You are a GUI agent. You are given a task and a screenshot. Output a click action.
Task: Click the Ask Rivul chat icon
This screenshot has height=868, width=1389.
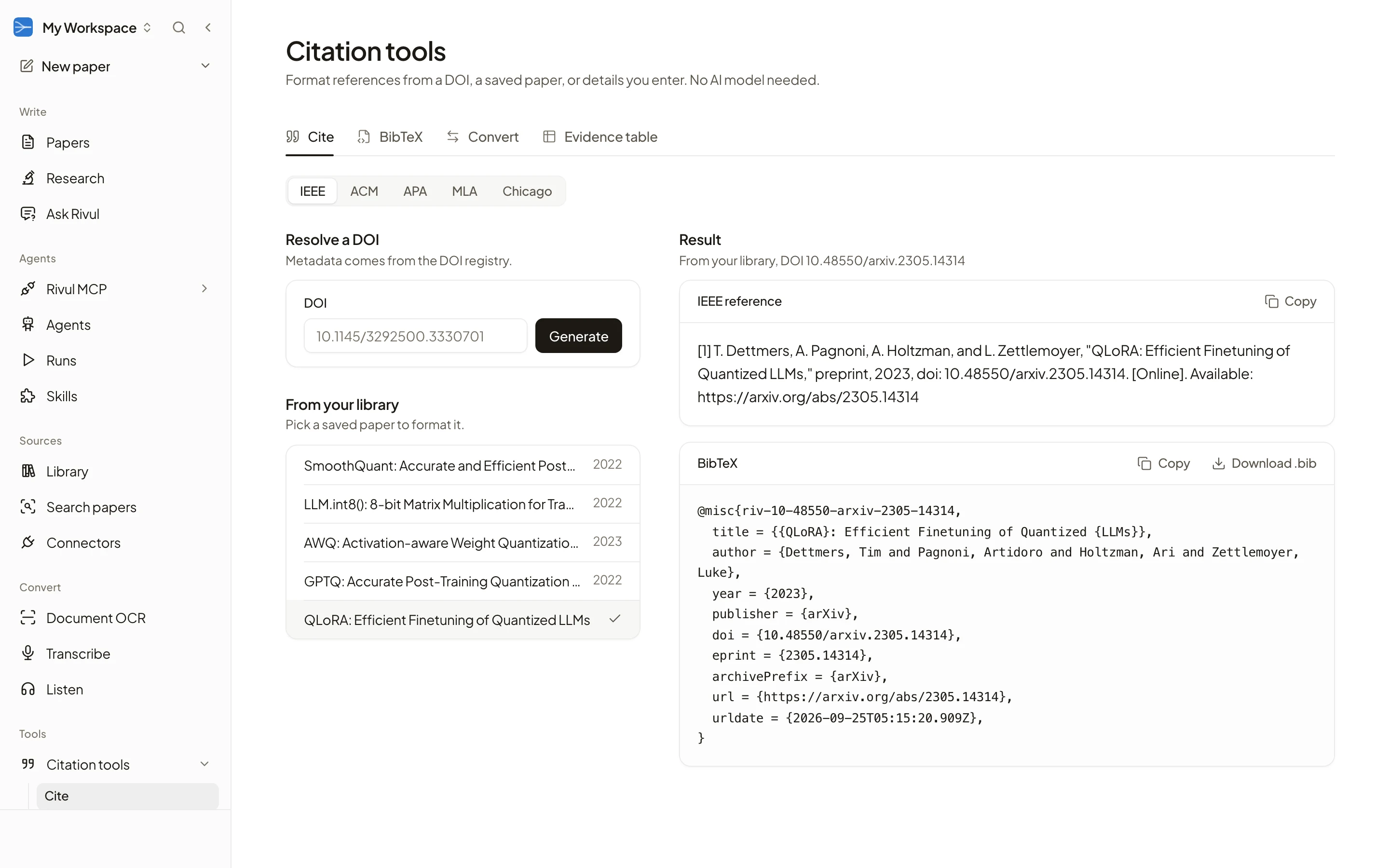click(28, 214)
